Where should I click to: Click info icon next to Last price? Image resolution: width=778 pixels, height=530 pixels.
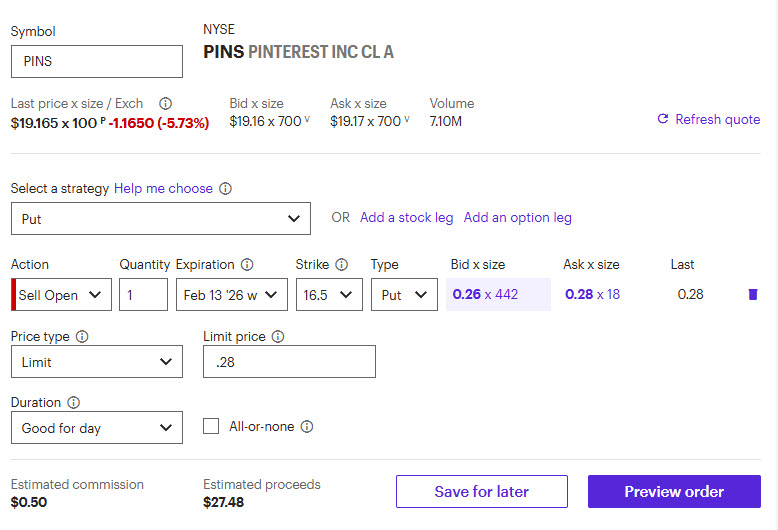166,103
